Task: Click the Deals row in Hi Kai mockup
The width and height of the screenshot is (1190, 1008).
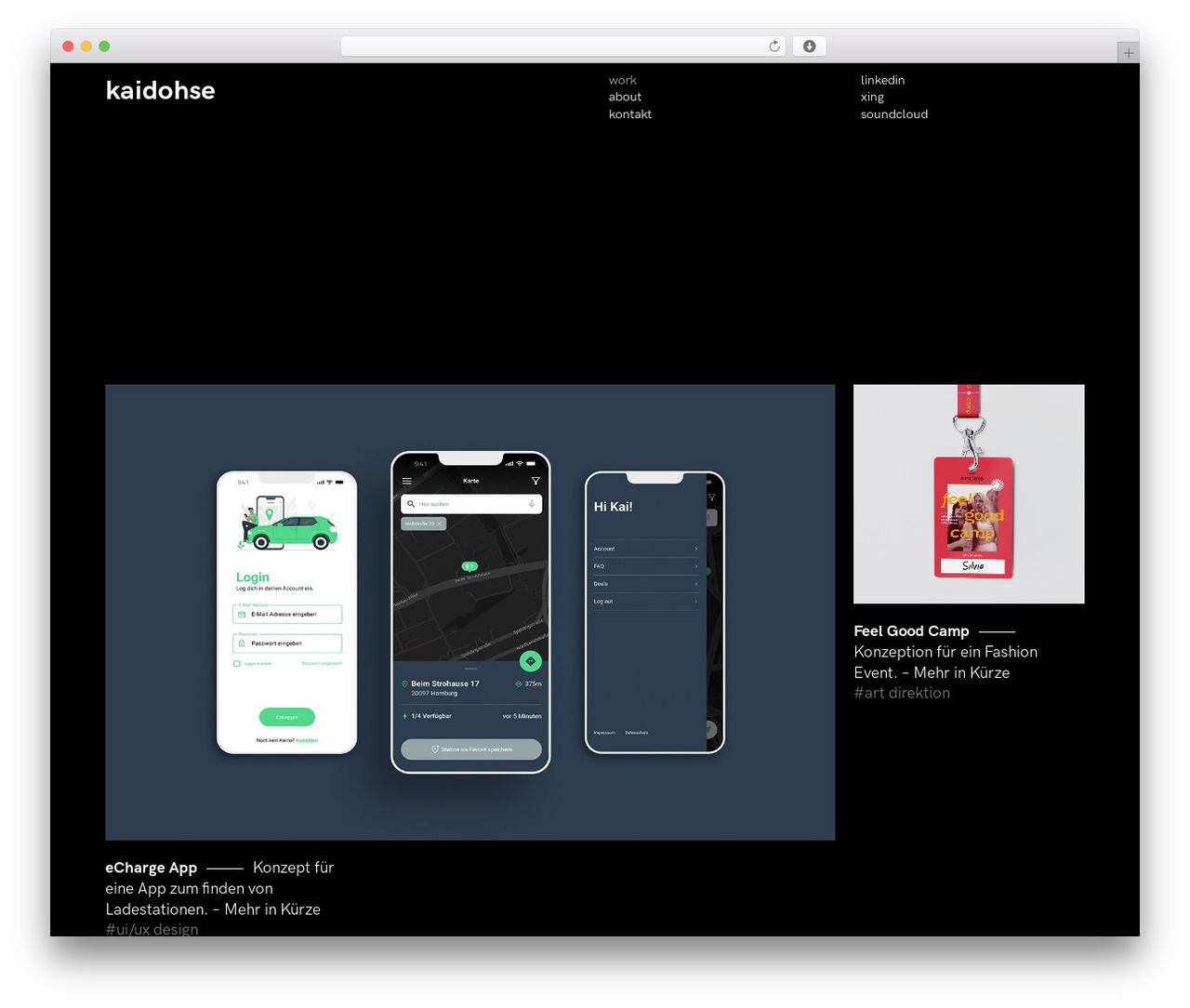Action: pyautogui.click(x=645, y=584)
